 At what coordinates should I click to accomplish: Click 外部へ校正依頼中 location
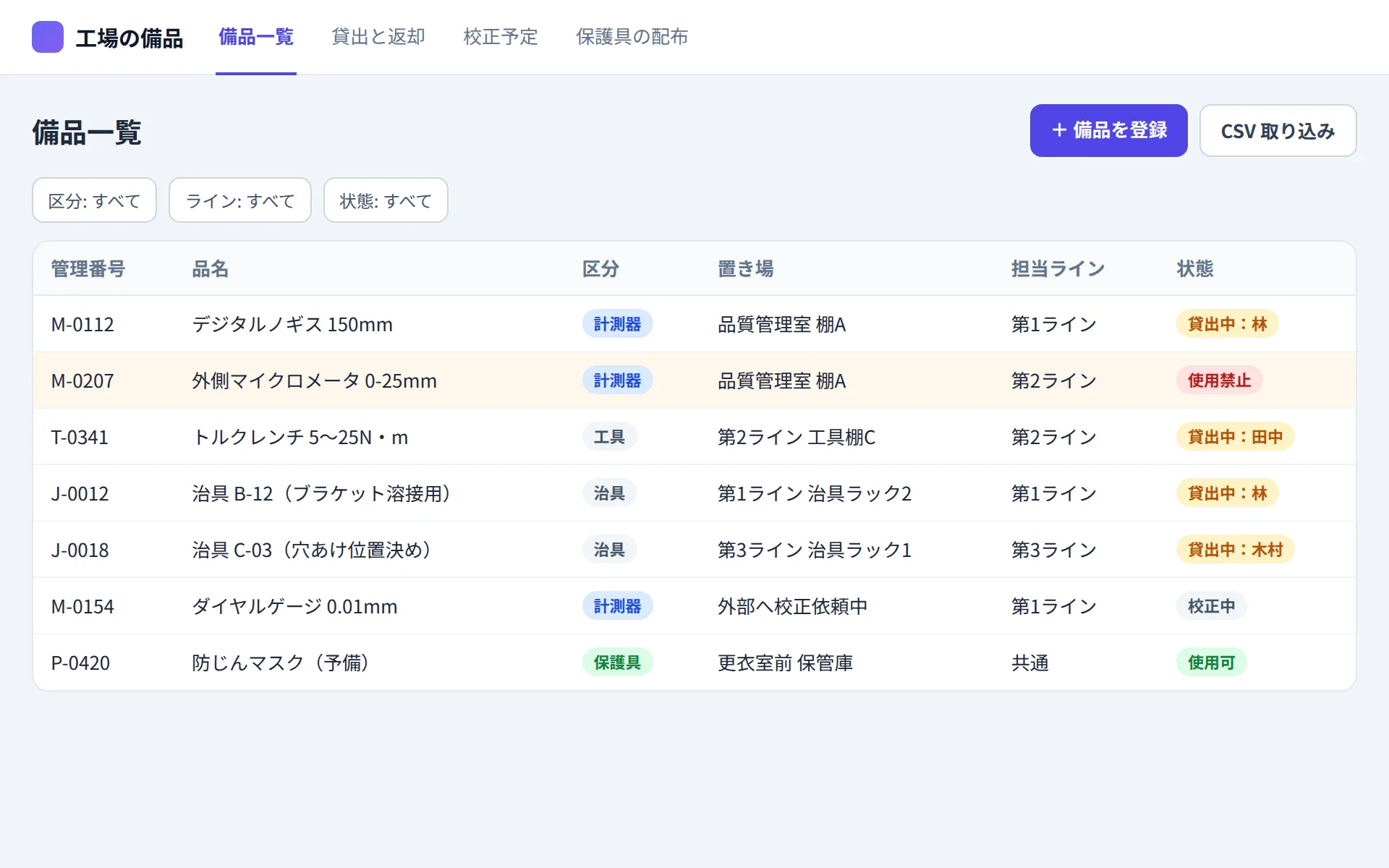point(792,606)
